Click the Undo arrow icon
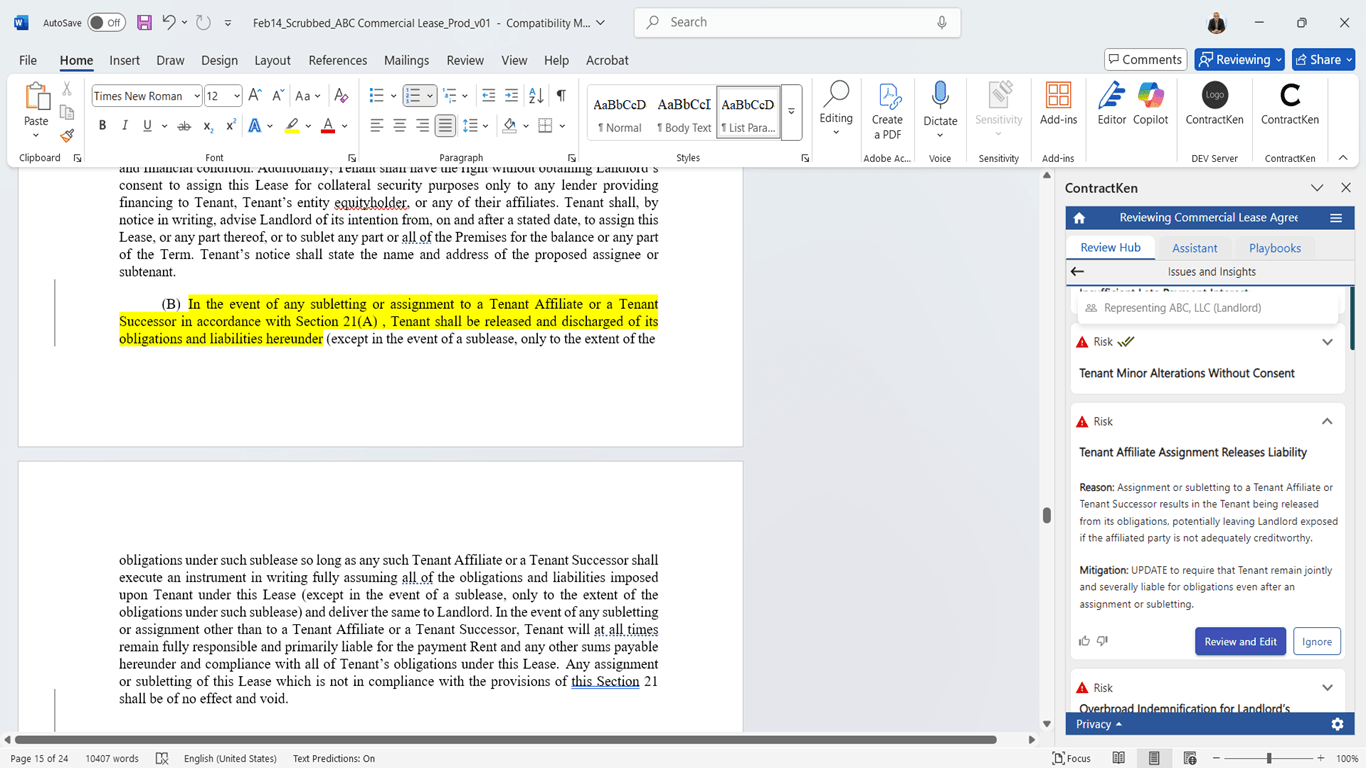This screenshot has height=768, width=1366. (x=169, y=22)
